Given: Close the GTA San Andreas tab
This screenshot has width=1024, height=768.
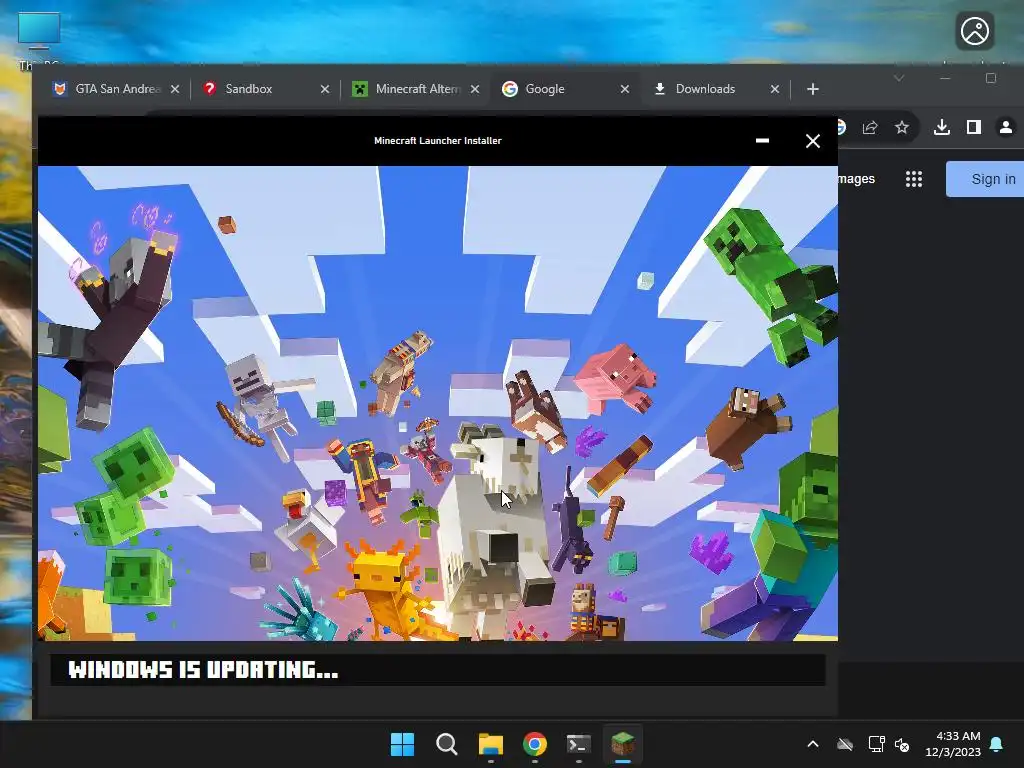Looking at the screenshot, I should coord(174,89).
